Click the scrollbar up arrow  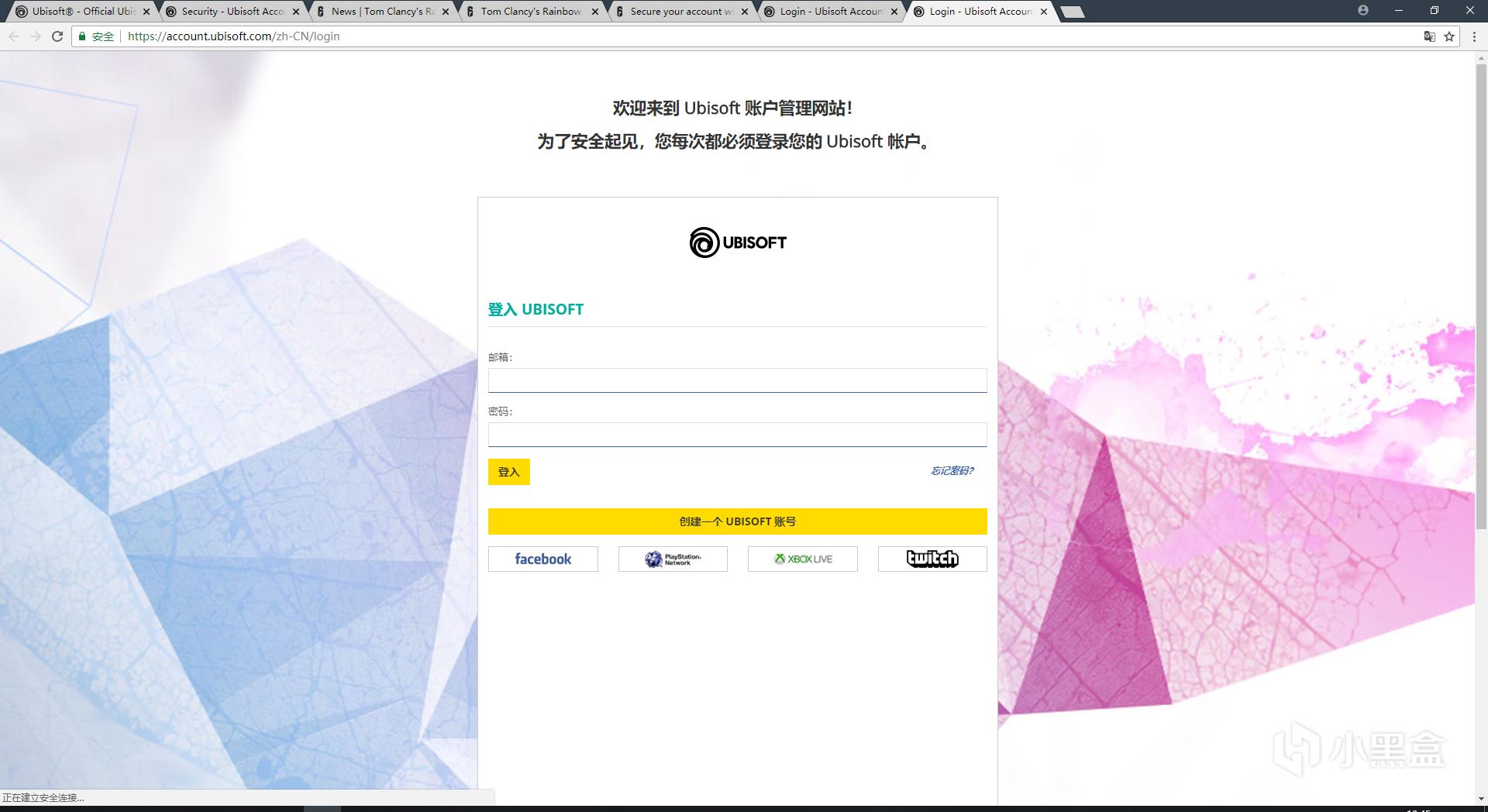click(1481, 57)
